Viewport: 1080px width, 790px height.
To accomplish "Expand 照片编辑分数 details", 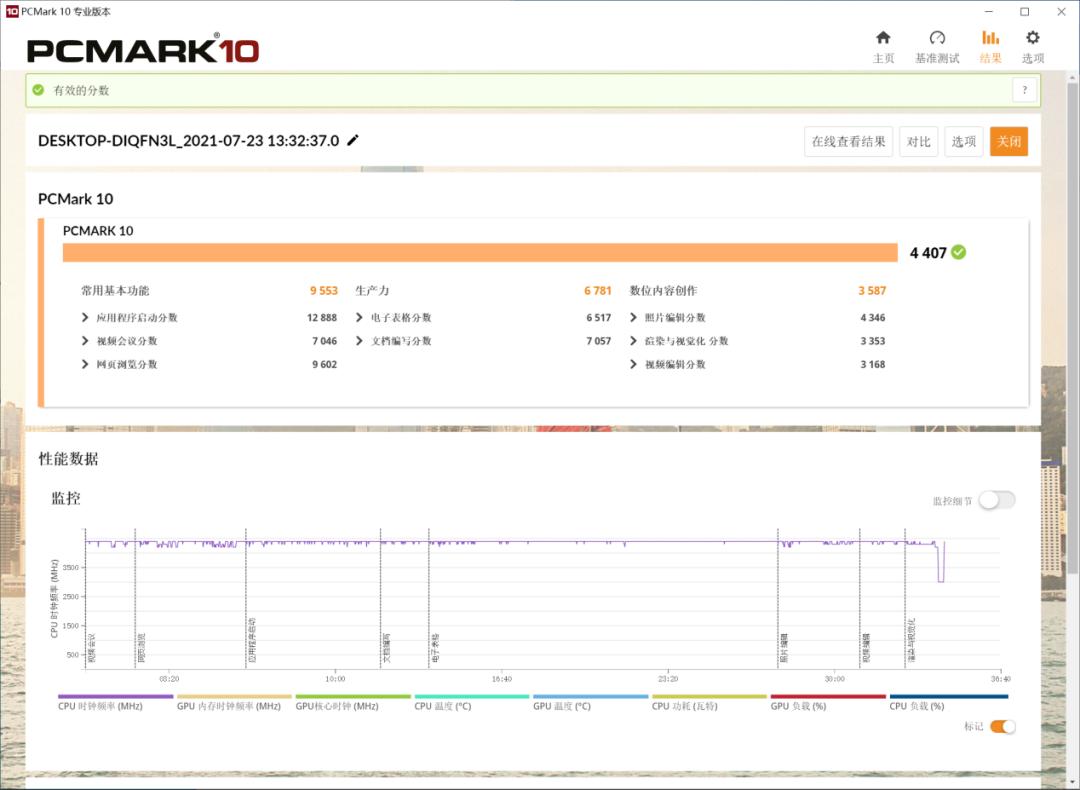I will click(634, 318).
